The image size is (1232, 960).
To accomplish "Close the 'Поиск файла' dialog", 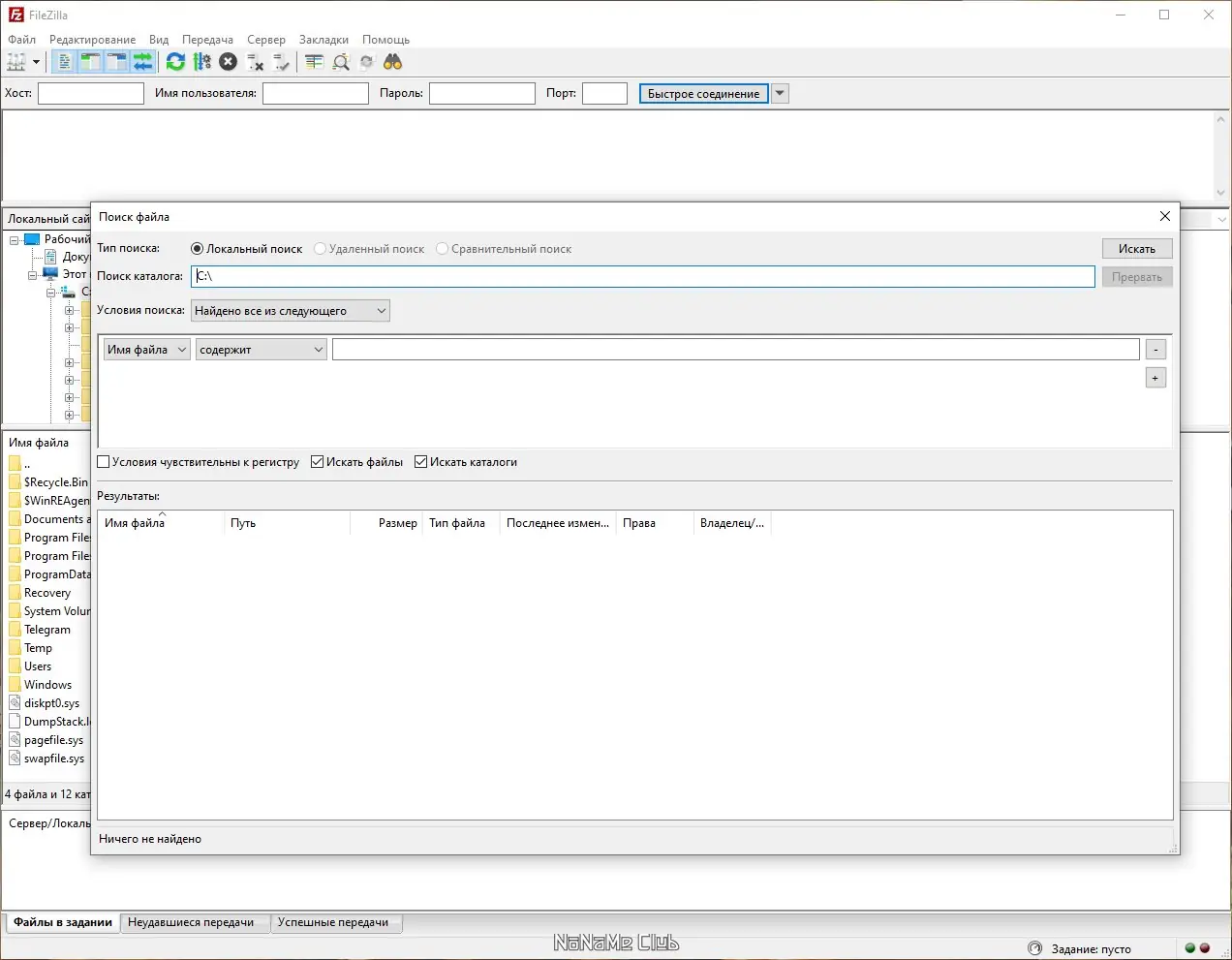I will [x=1165, y=216].
